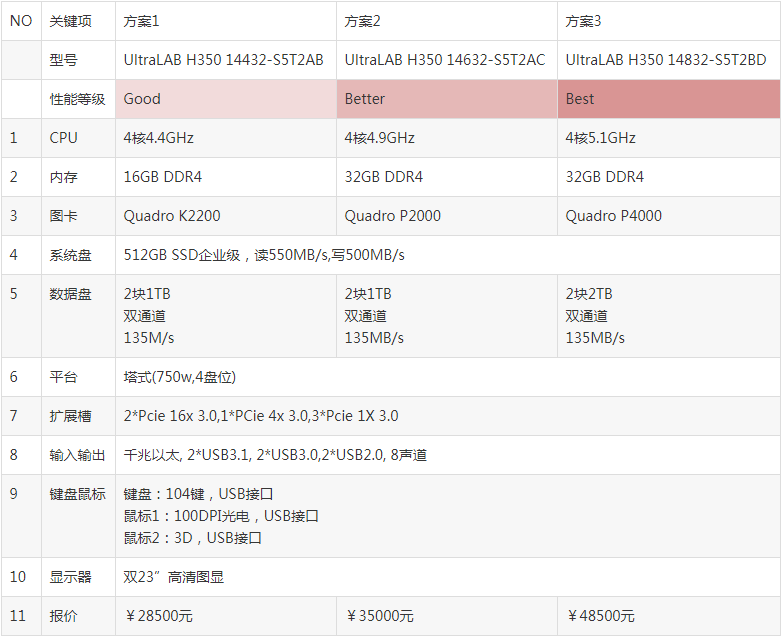Click the pink Better performance cell
This screenshot has height=637, width=782.
pyautogui.click(x=447, y=99)
